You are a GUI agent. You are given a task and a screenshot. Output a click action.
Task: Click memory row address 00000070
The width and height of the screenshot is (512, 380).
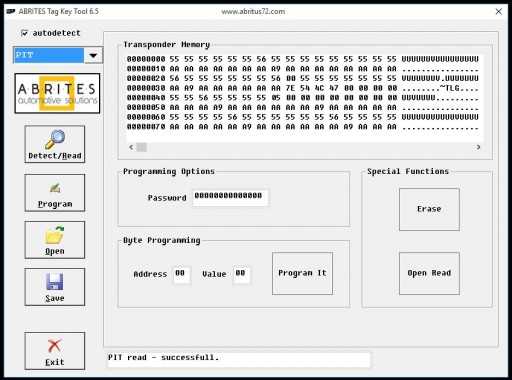(x=146, y=127)
